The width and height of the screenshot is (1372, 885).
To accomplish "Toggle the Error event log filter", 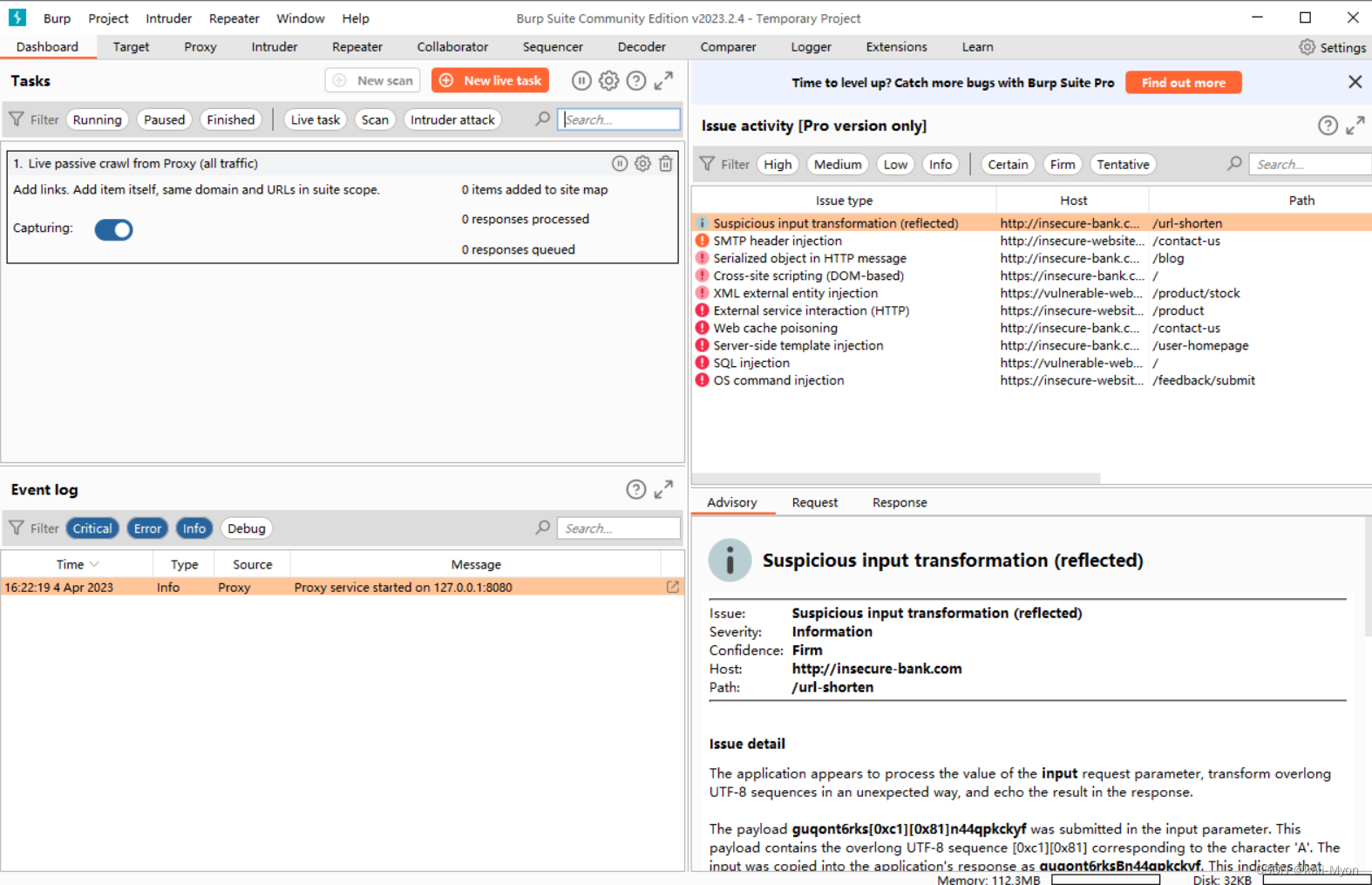I will pyautogui.click(x=147, y=528).
